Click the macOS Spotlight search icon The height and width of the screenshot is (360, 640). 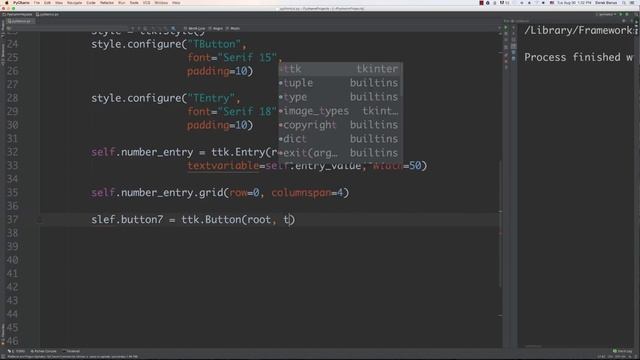625,3
